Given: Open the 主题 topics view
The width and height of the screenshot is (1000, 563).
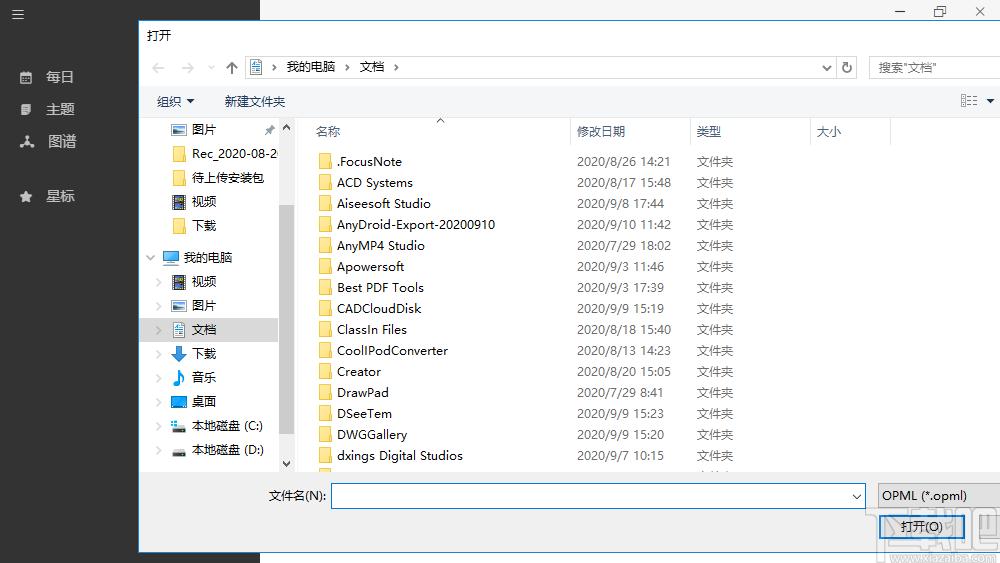Looking at the screenshot, I should point(47,109).
